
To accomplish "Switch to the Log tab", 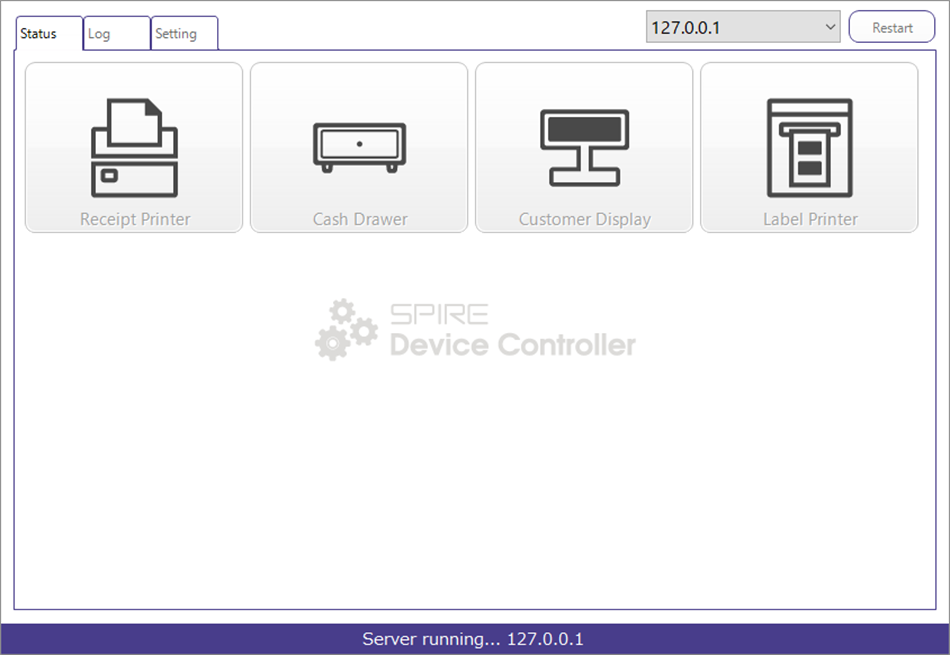I will [116, 33].
